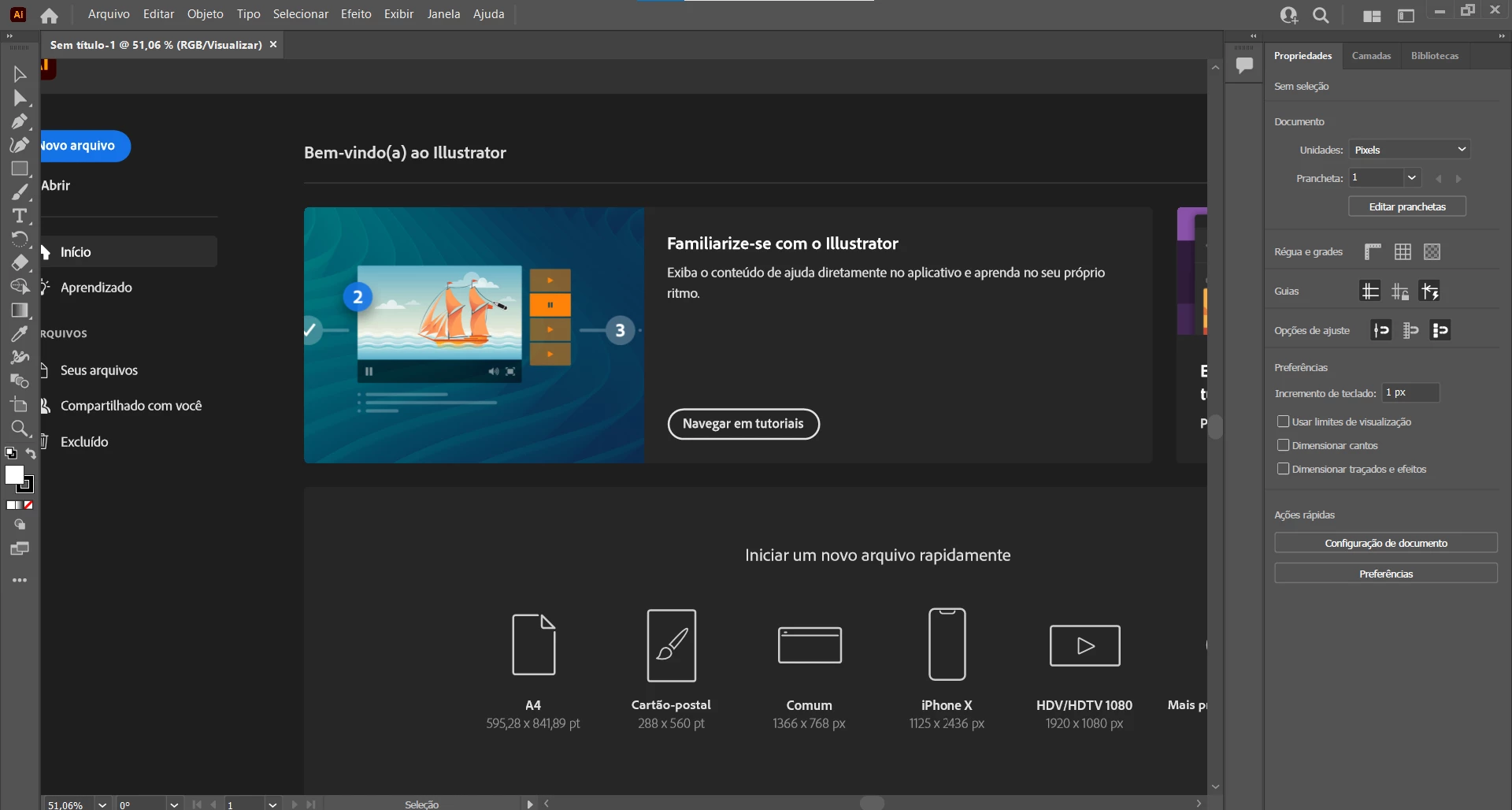Click the Novo arquivo button
Viewport: 1512px width, 810px height.
[85, 146]
